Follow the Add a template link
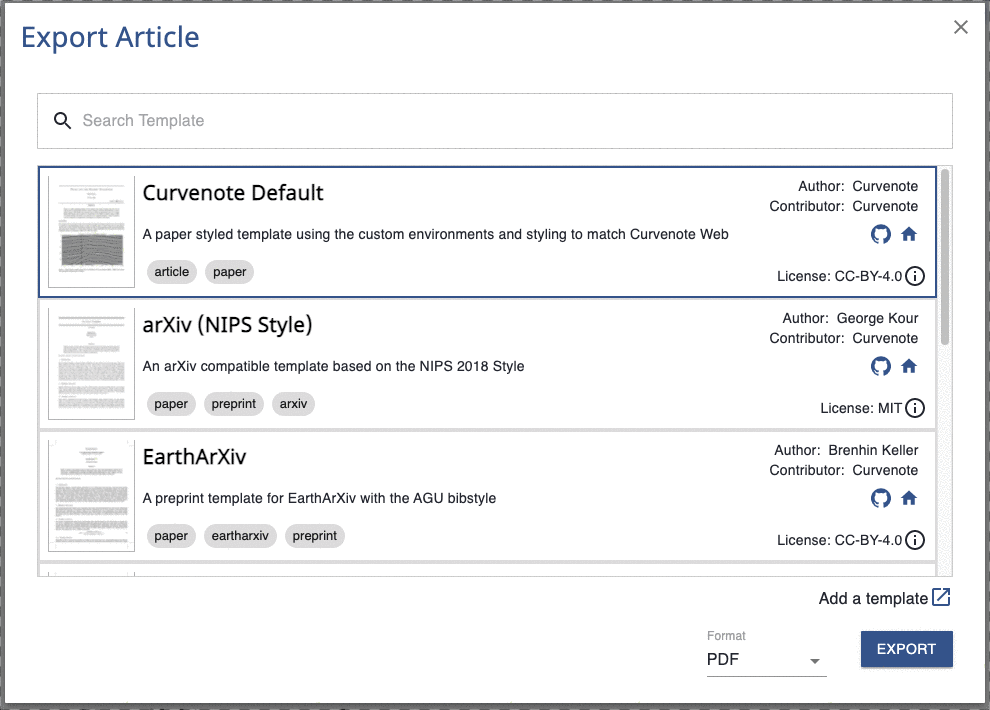Image resolution: width=990 pixels, height=710 pixels. click(x=873, y=598)
